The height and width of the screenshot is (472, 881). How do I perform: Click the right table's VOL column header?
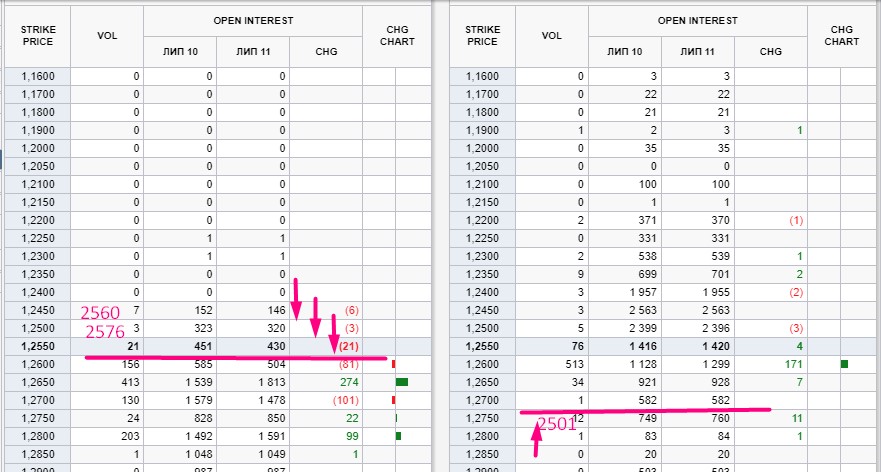click(551, 35)
